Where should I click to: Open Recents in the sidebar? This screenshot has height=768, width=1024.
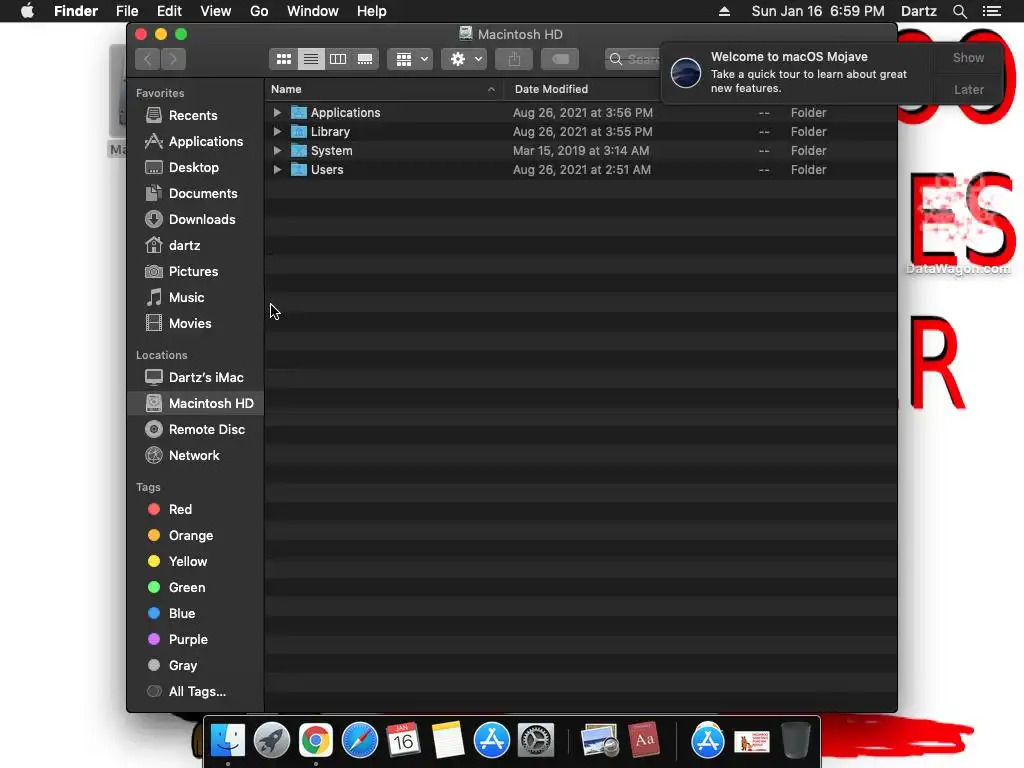[x=195, y=116]
